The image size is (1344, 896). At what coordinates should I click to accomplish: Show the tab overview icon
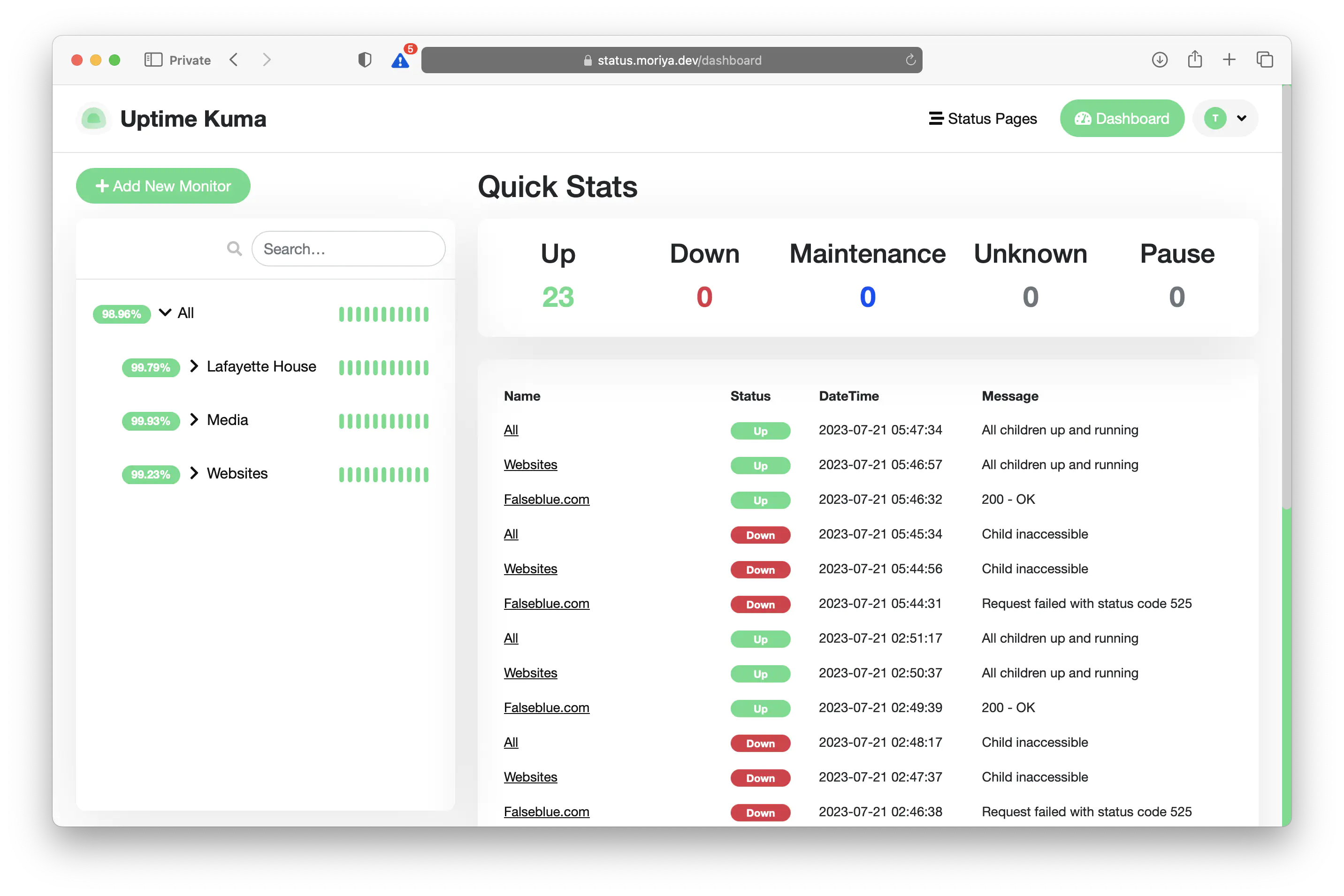click(x=1265, y=60)
